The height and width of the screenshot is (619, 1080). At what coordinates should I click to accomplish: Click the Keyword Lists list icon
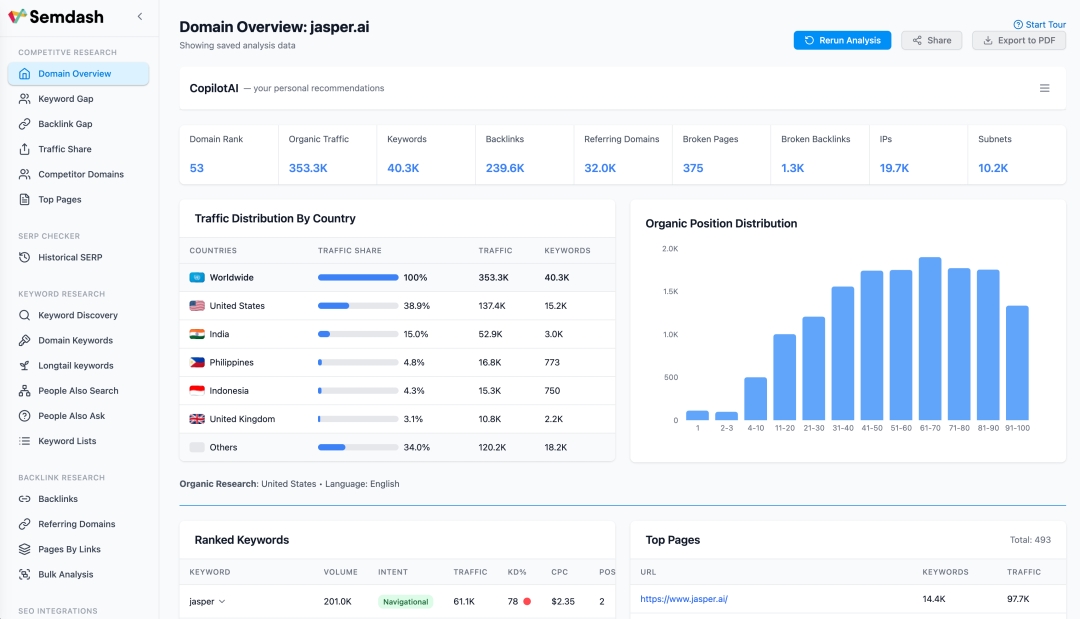tap(25, 441)
